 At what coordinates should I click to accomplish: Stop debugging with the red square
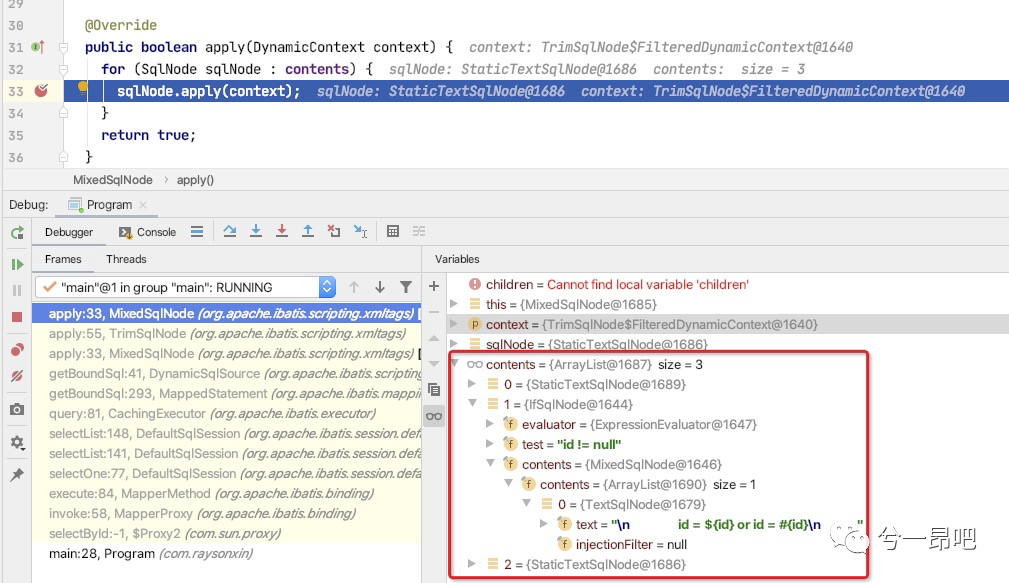pos(17,317)
